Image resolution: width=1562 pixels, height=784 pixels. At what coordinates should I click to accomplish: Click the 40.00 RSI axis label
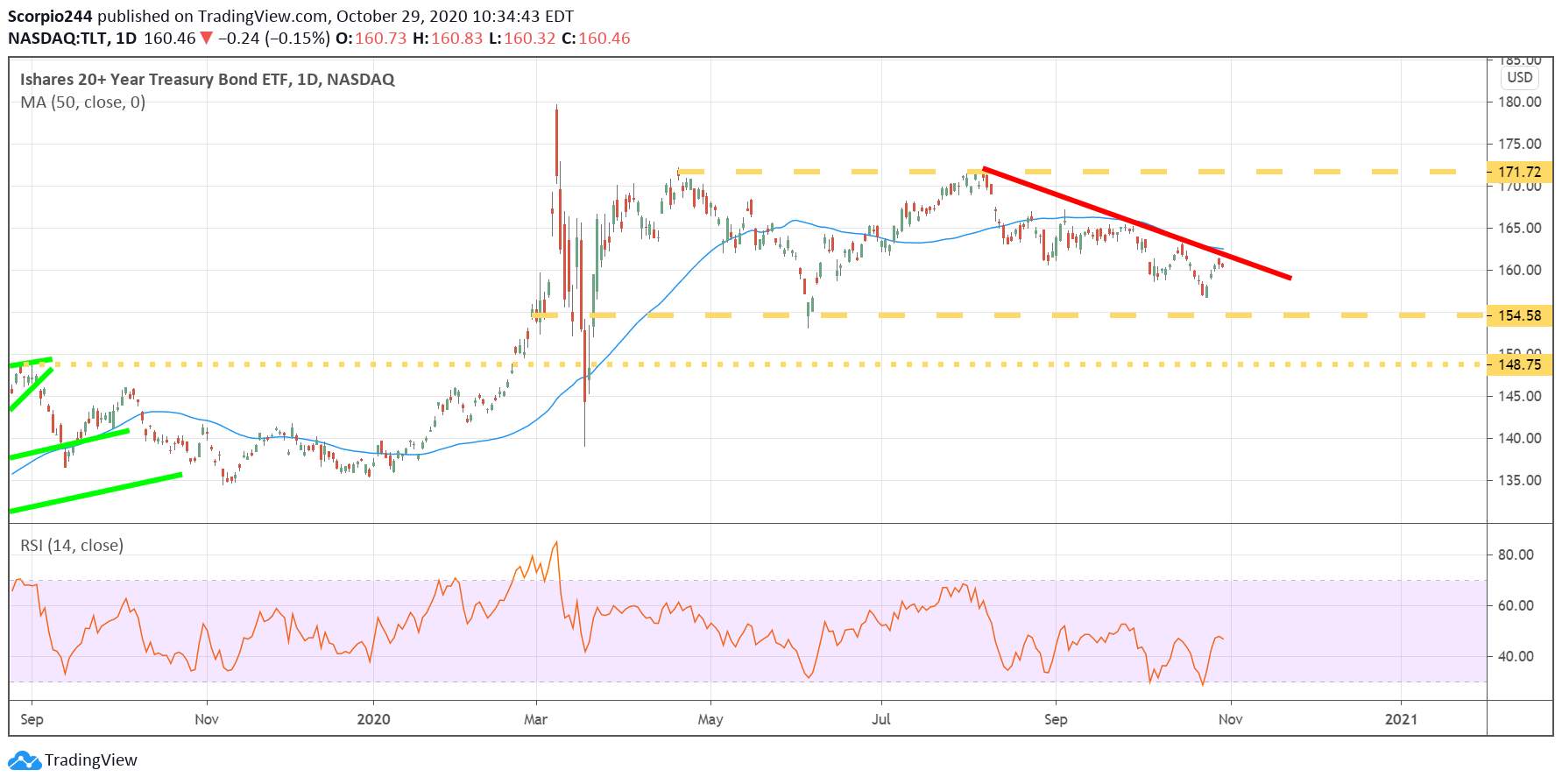[x=1516, y=656]
